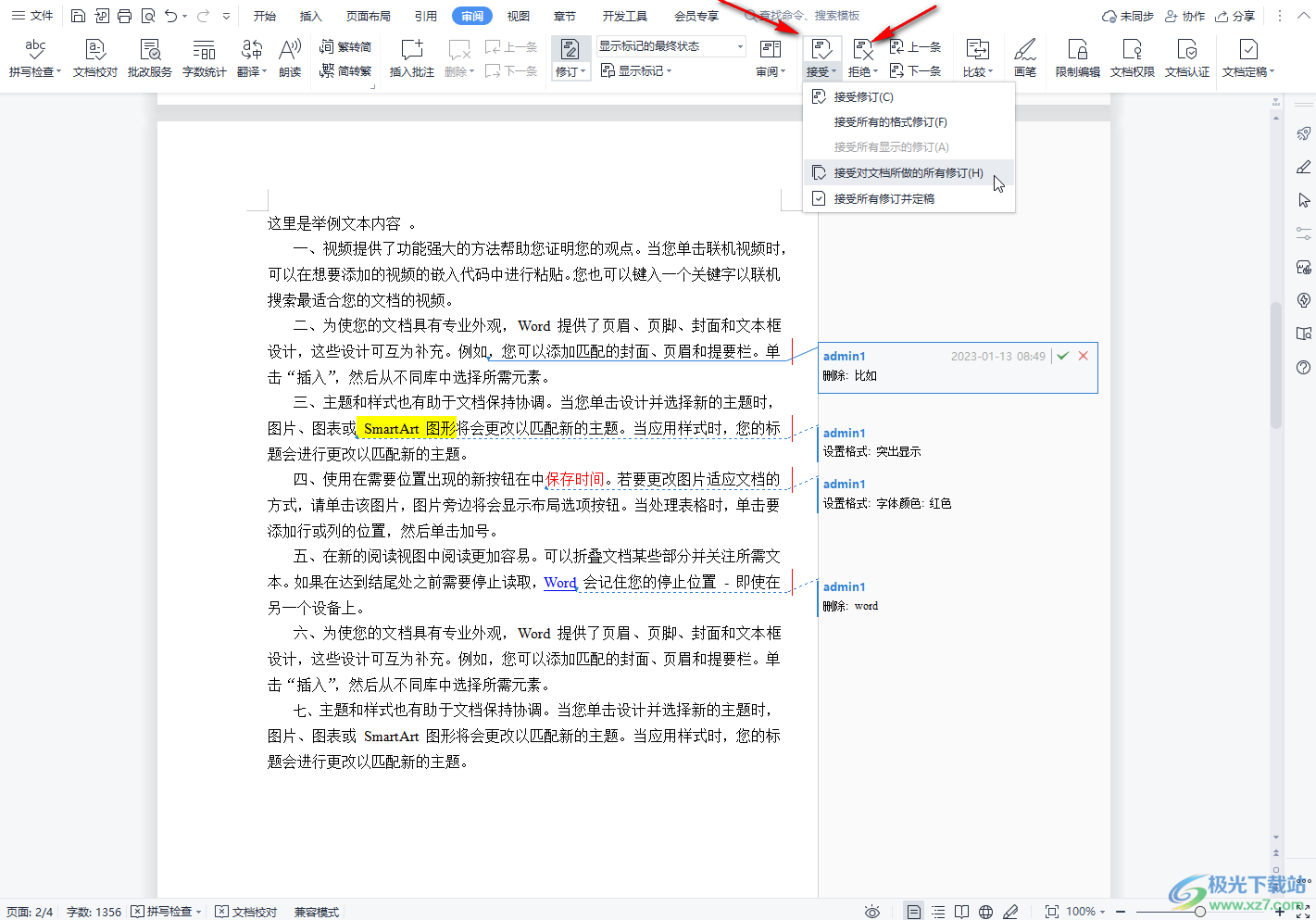Click the Accept (接受) revisions icon
The width and height of the screenshot is (1316, 920).
click(821, 49)
